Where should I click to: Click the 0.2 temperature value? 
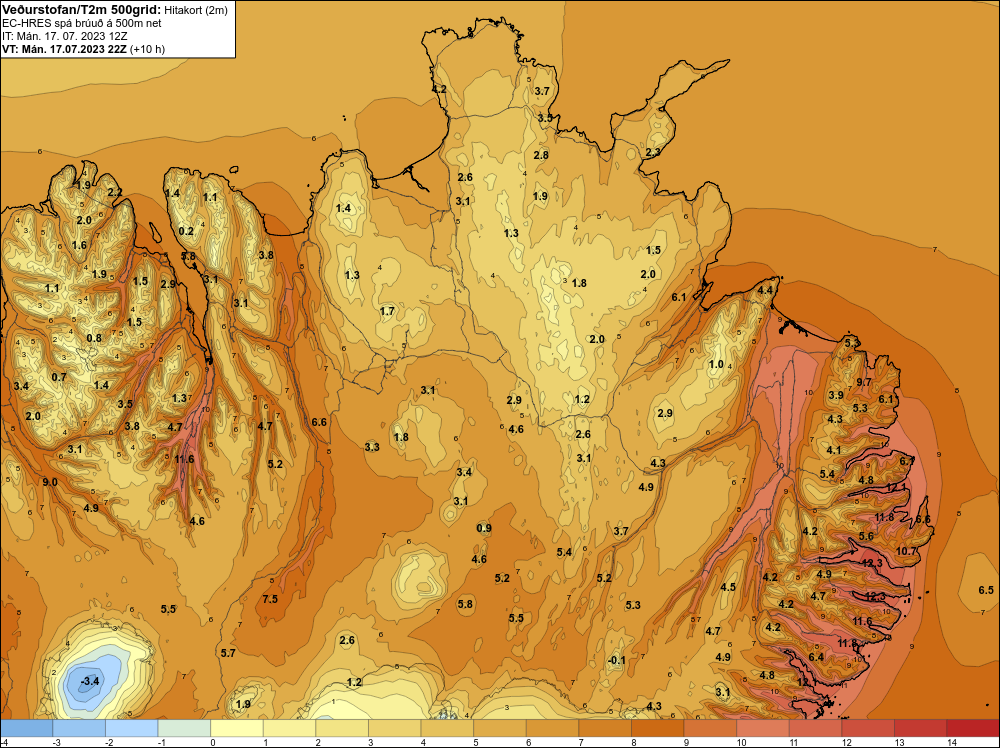coord(186,231)
